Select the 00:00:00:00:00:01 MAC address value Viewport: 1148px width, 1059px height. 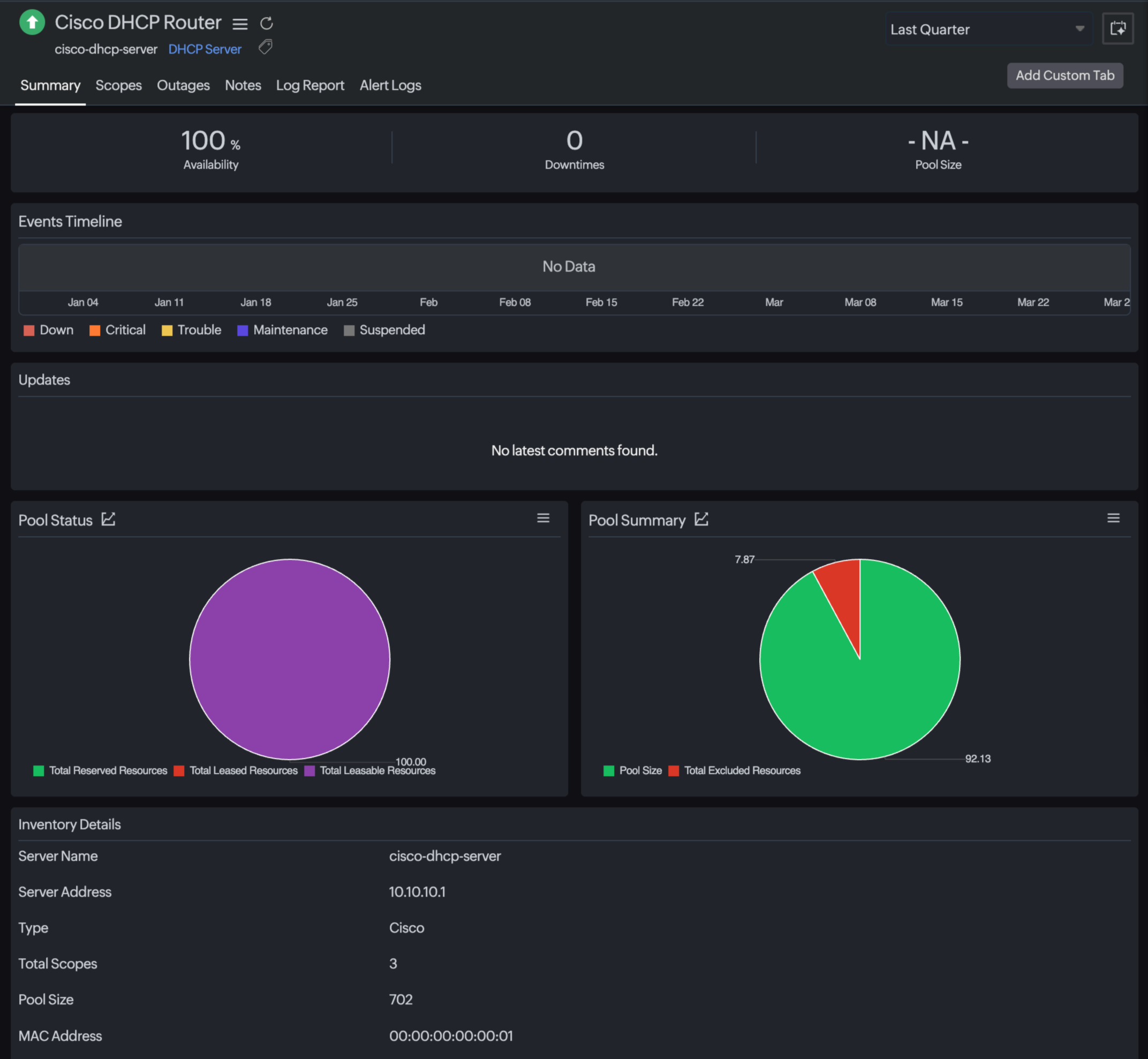pos(451,1035)
